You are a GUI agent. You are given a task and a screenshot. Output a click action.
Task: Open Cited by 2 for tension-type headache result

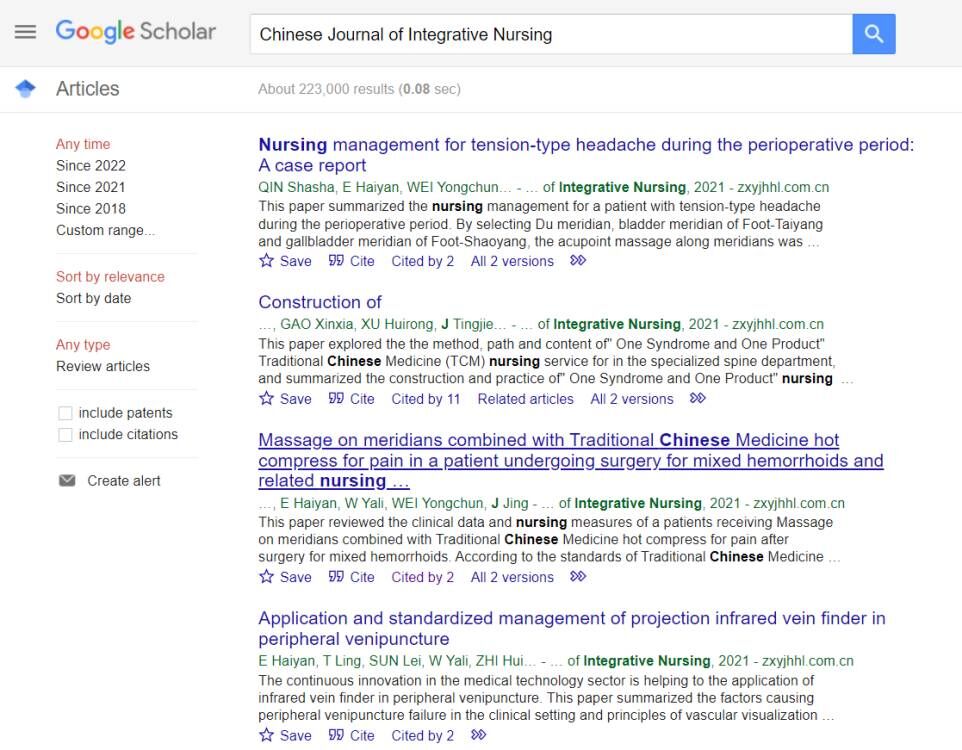coord(423,261)
